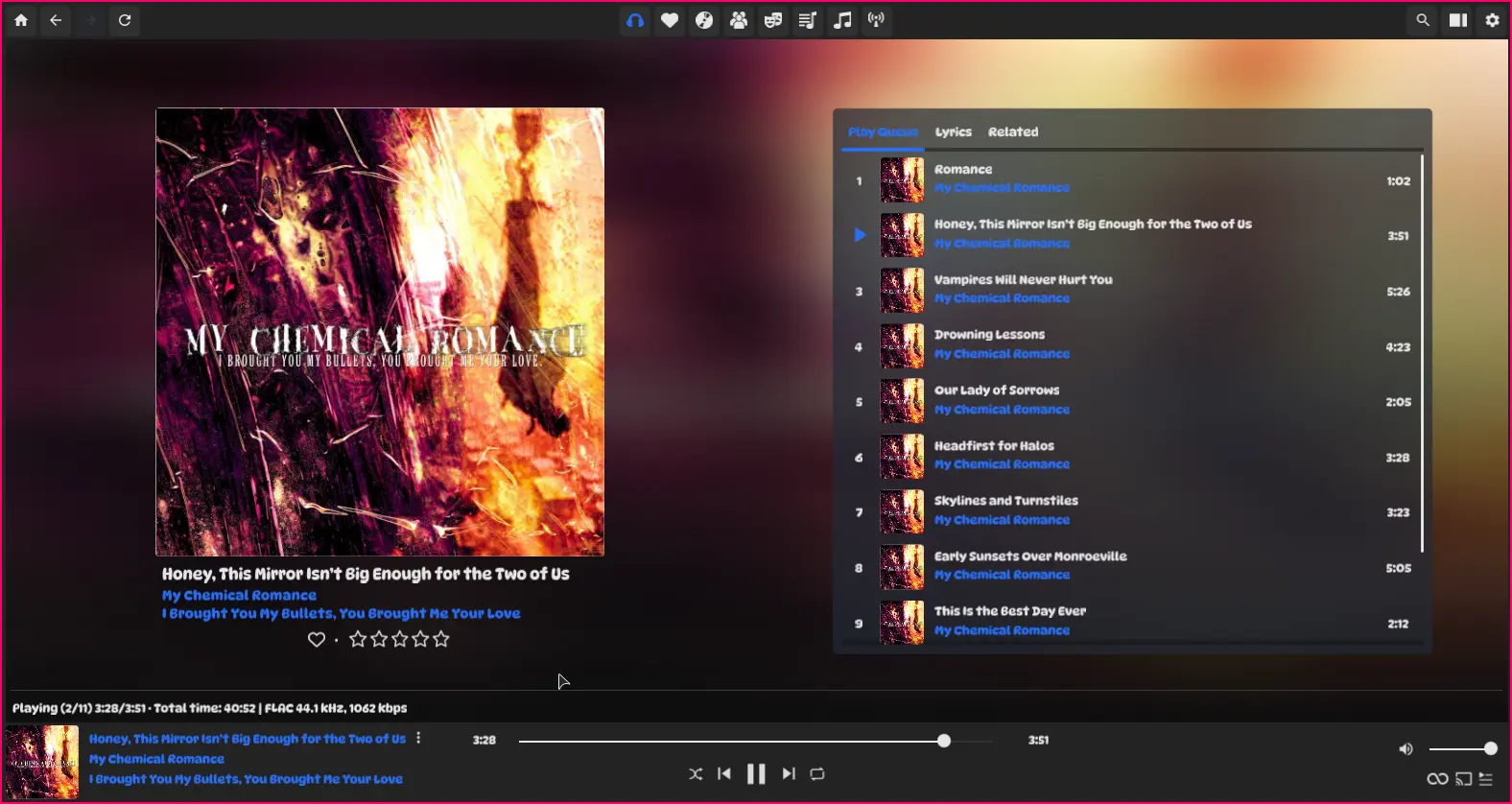Open the Playlists view
Screen dimensions: 1512x804
pos(808,20)
